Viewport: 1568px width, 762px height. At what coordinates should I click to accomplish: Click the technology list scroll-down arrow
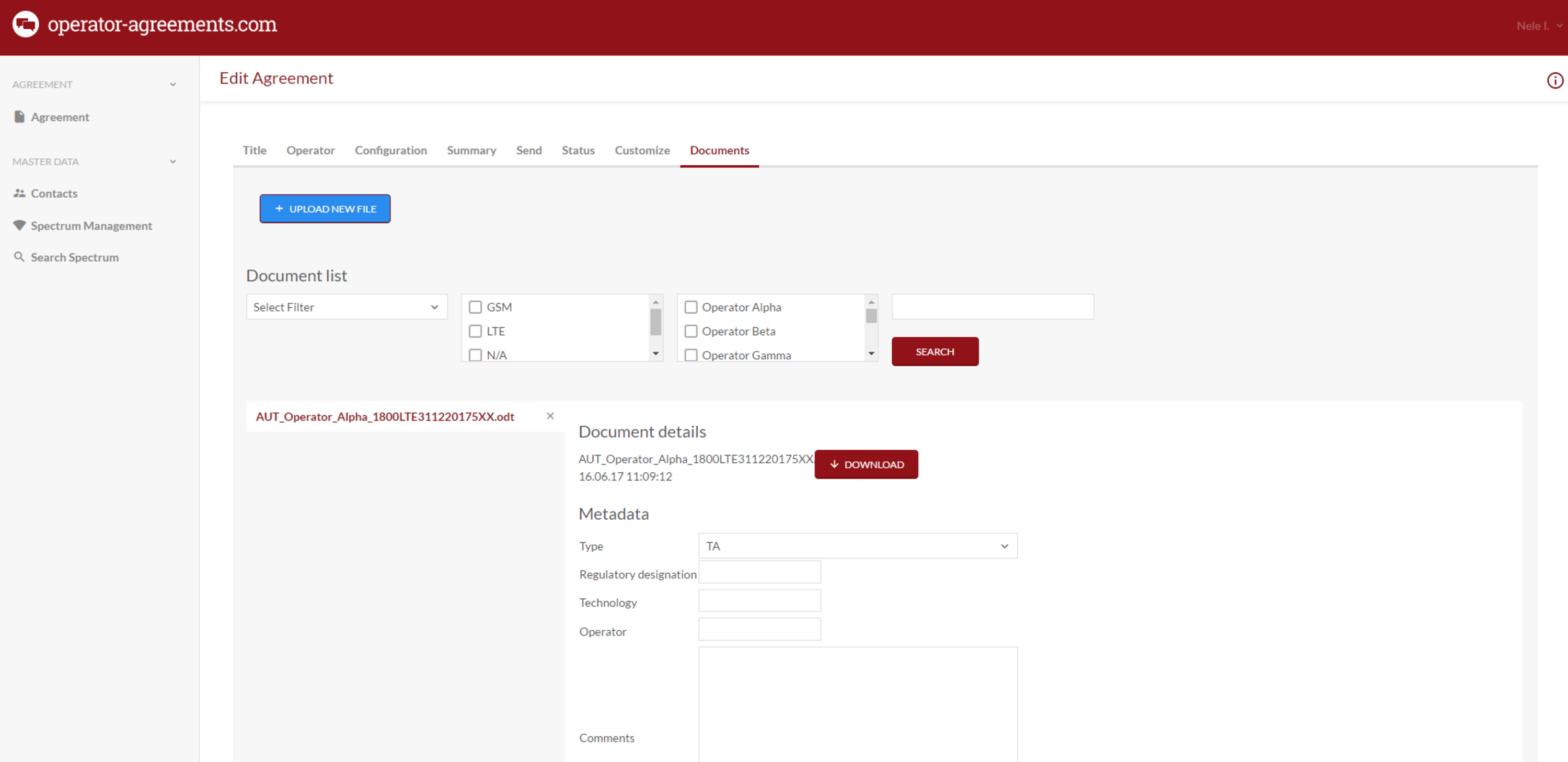[x=655, y=354]
